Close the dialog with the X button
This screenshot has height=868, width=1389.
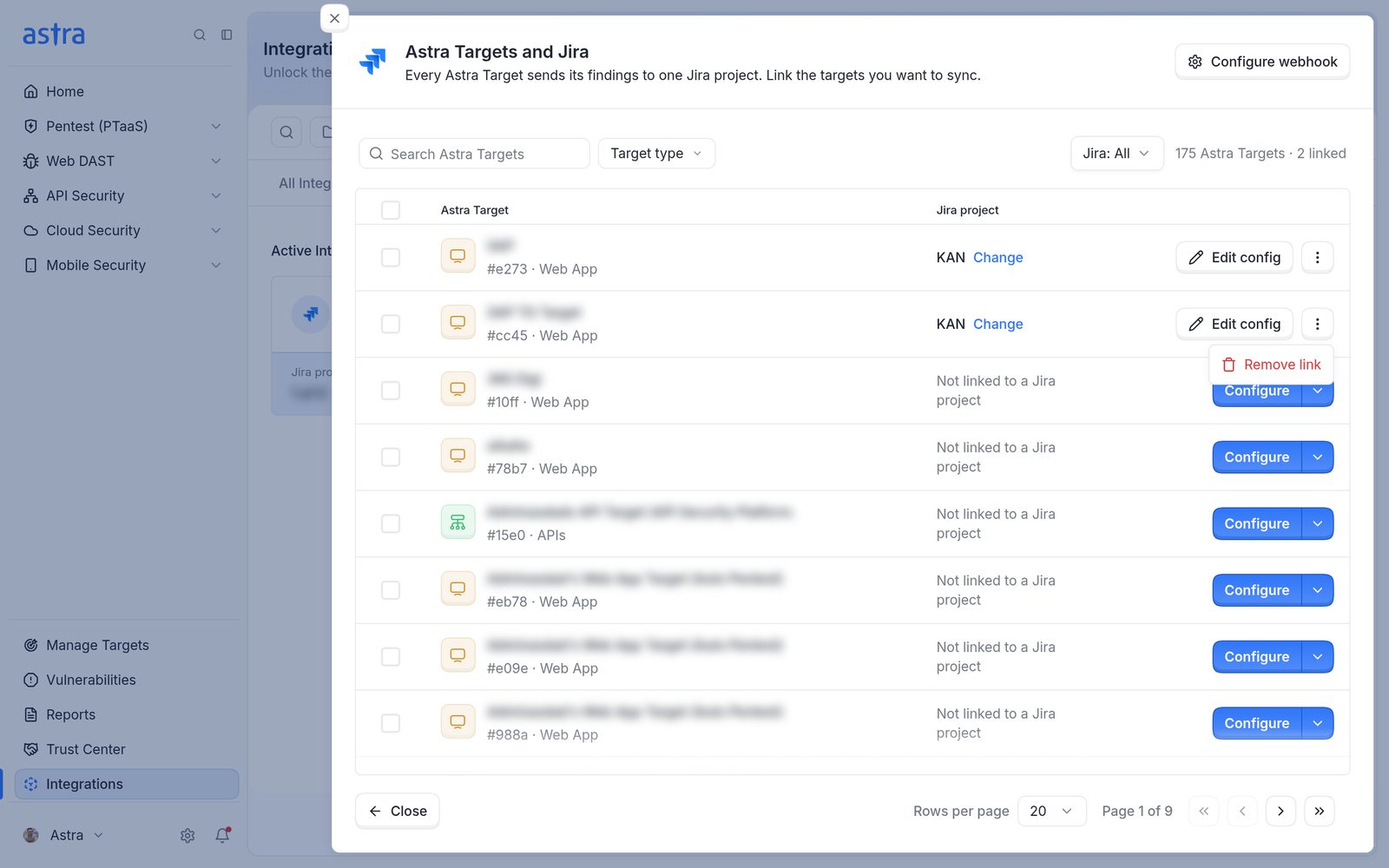tap(334, 18)
